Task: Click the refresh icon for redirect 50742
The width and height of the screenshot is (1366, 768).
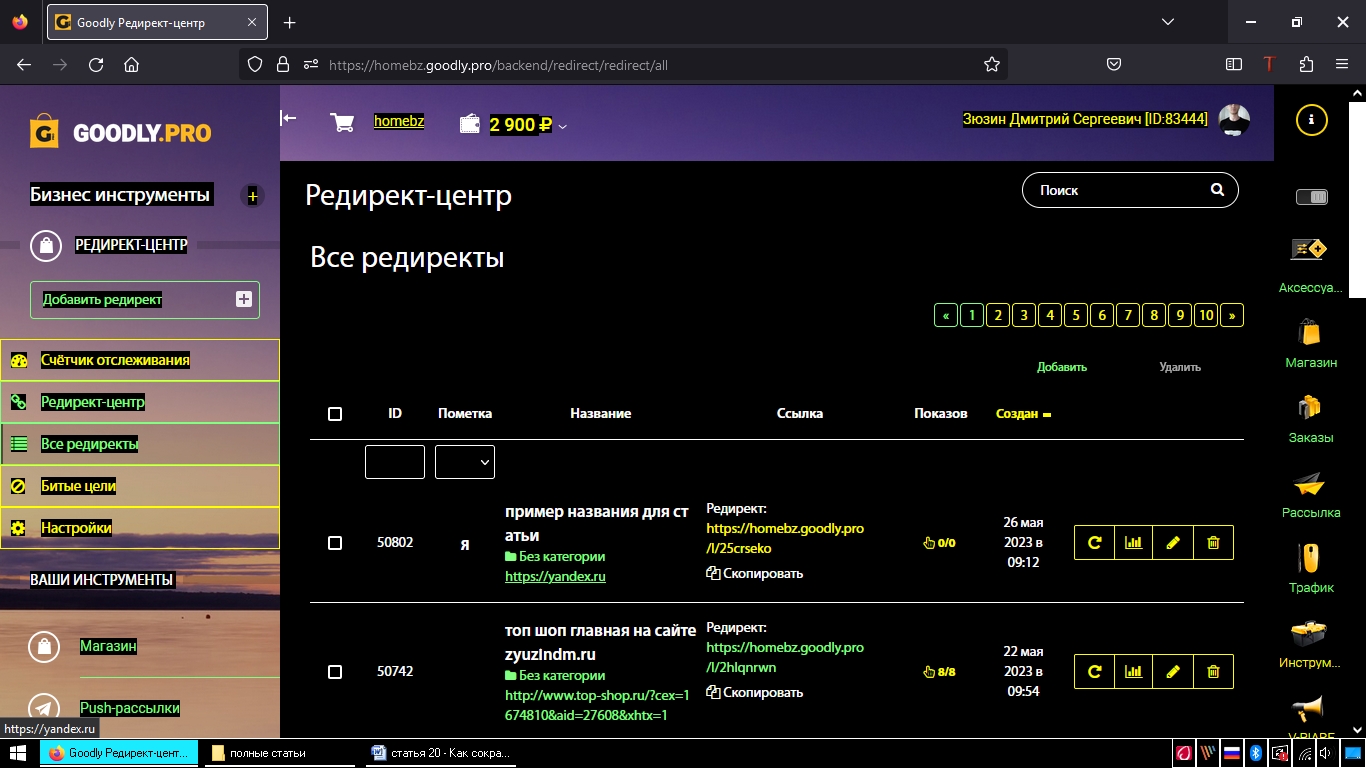Action: pos(1094,671)
